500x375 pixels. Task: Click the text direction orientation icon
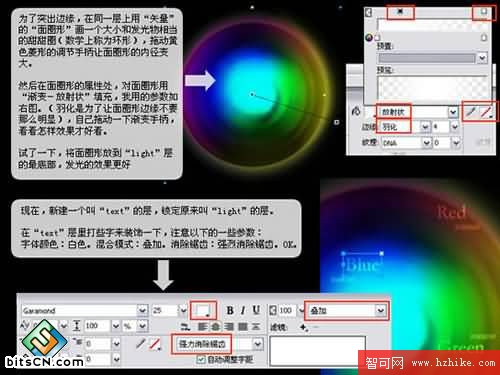[x=185, y=327]
